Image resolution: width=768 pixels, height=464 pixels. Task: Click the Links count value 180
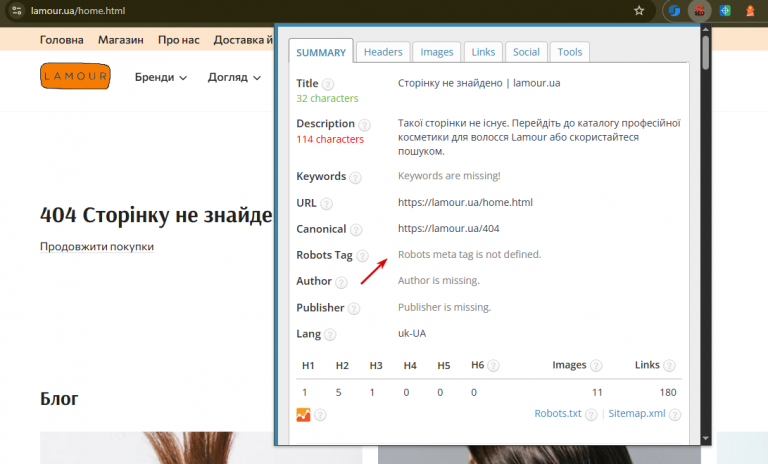pyautogui.click(x=668, y=392)
